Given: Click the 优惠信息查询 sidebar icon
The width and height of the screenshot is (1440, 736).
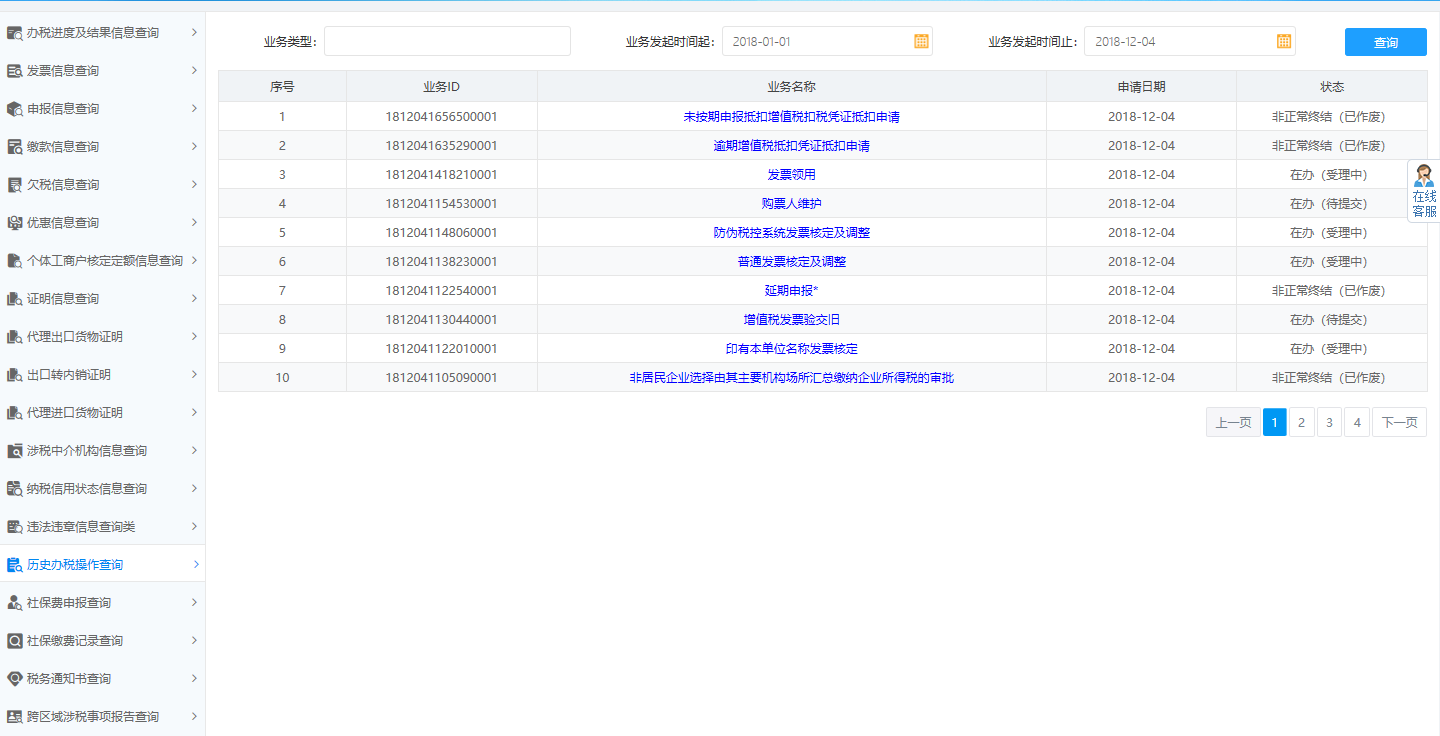Looking at the screenshot, I should coord(14,222).
